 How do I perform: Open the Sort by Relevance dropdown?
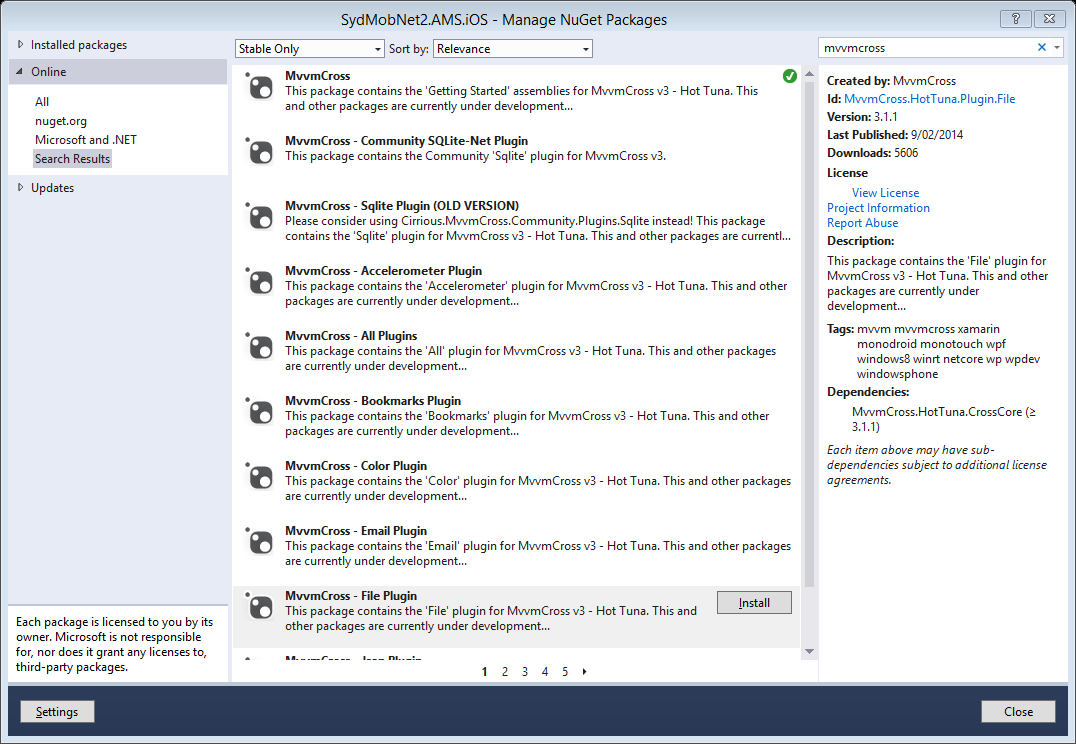512,48
